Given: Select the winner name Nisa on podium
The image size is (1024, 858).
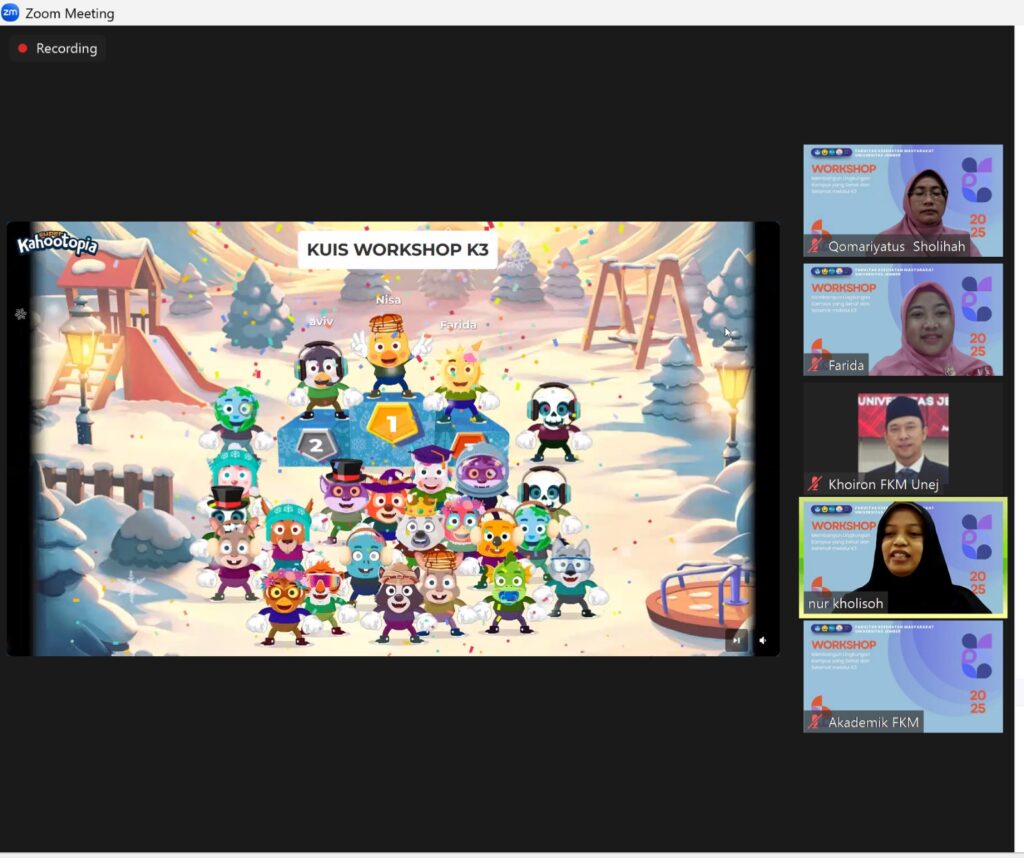Looking at the screenshot, I should tap(388, 299).
